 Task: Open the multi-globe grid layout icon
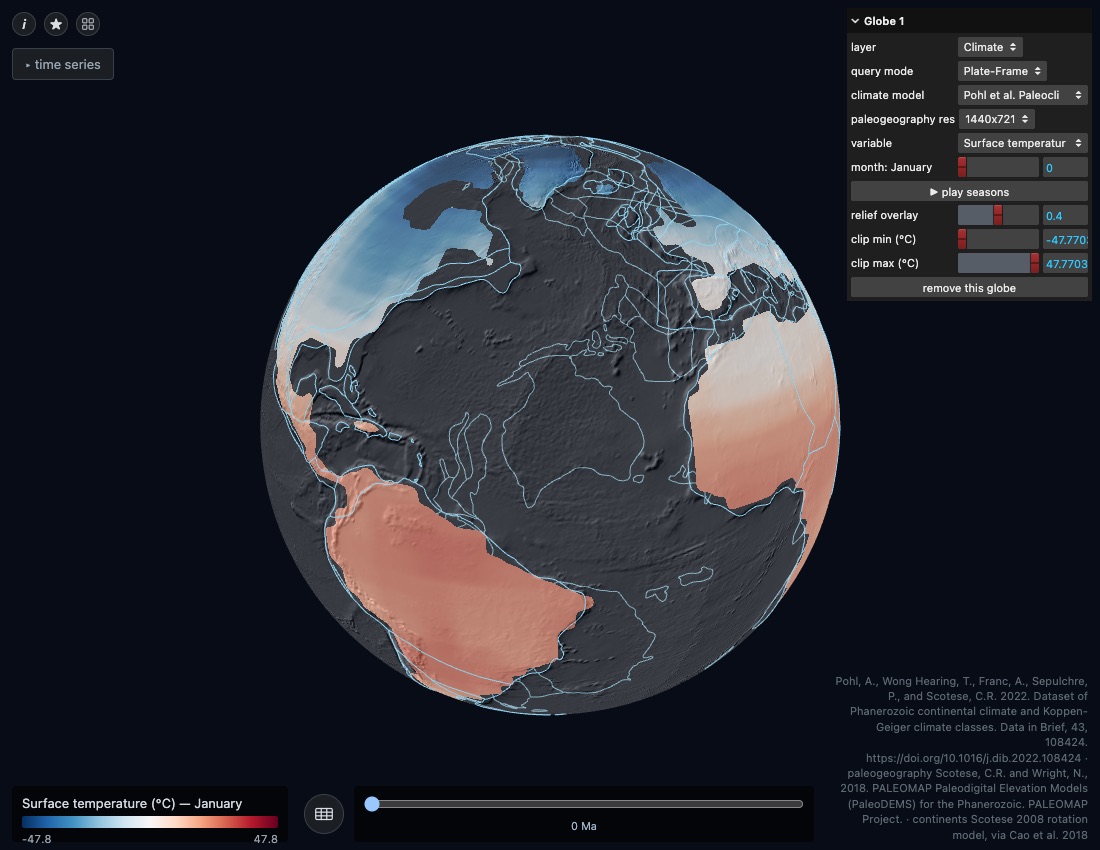pos(88,25)
